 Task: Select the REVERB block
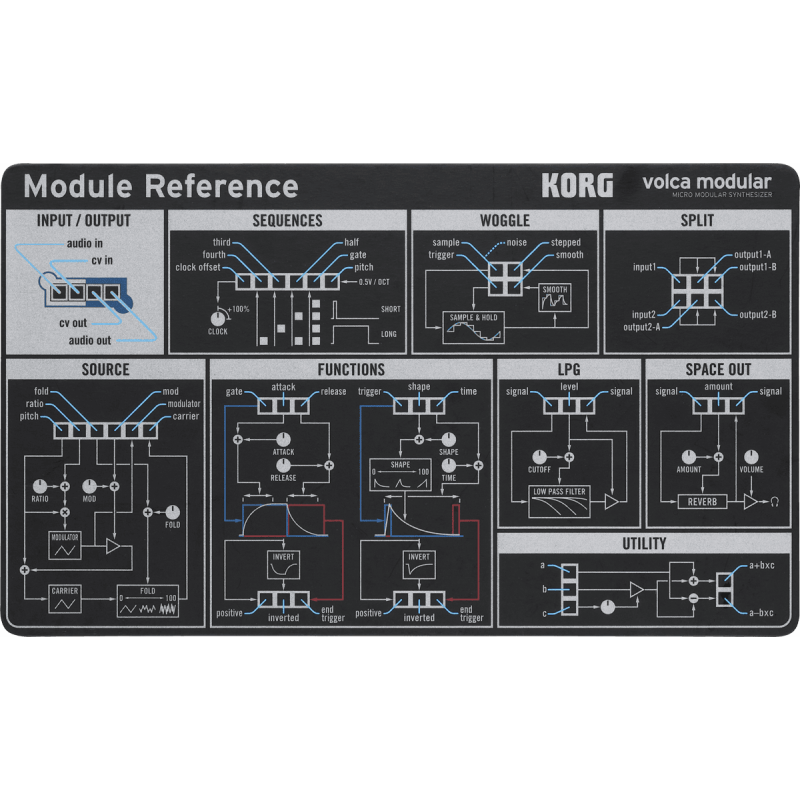tap(702, 502)
